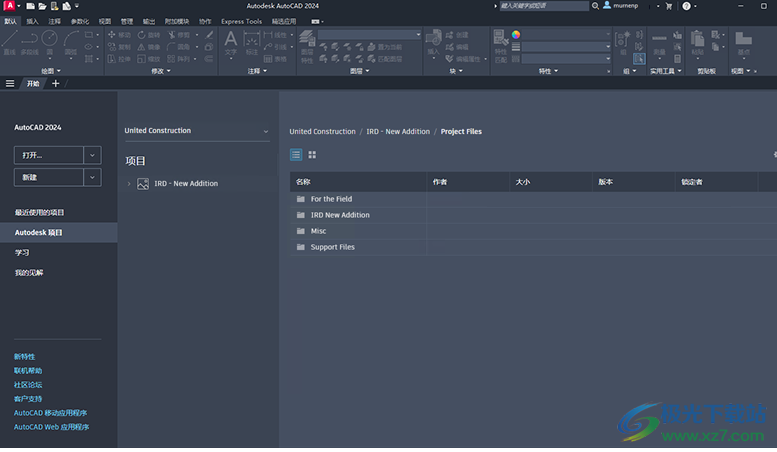Open the 参数化 ribbon tab

coord(80,21)
